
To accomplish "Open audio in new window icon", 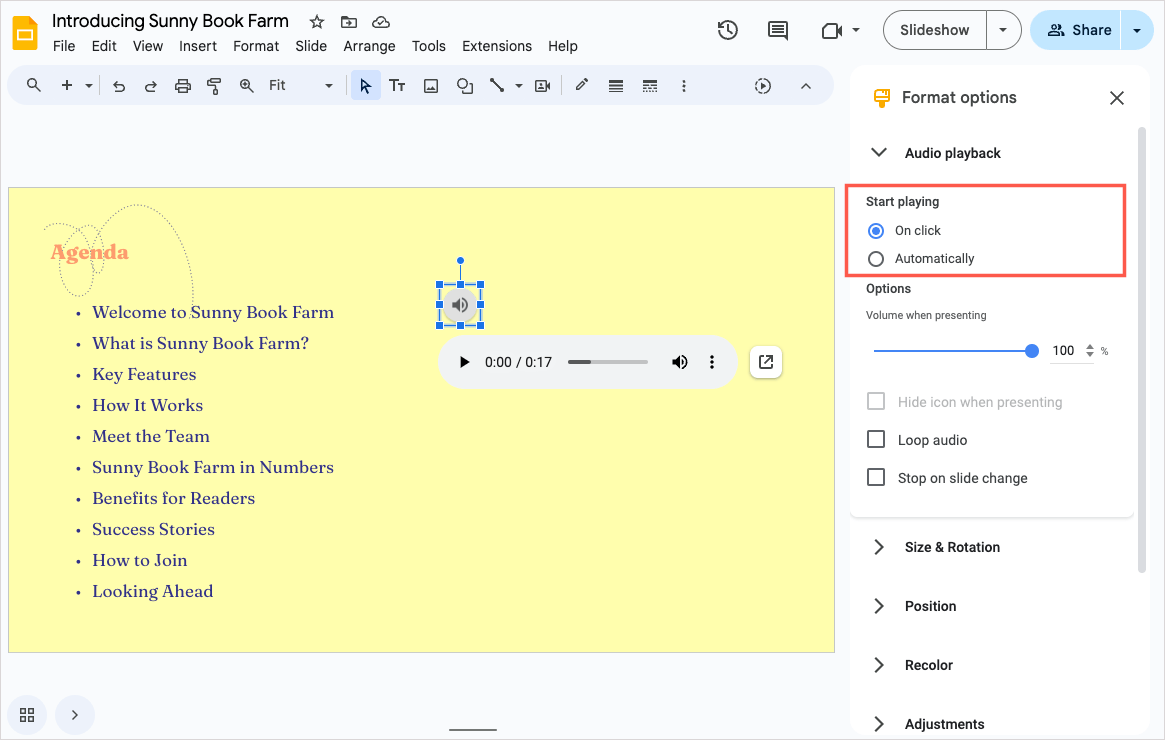I will tap(766, 362).
